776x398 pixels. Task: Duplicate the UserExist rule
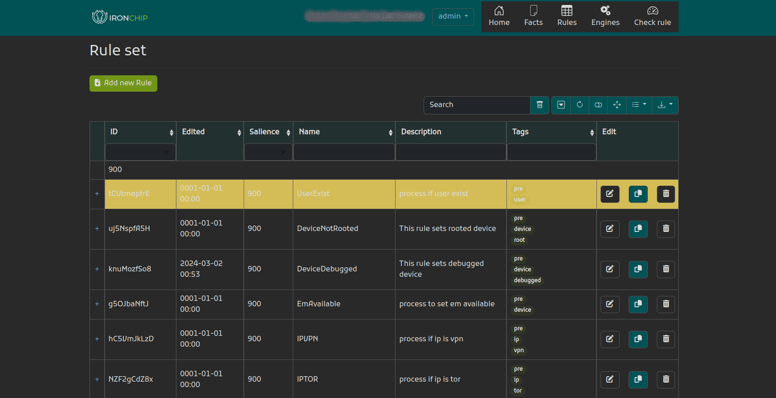coord(638,194)
